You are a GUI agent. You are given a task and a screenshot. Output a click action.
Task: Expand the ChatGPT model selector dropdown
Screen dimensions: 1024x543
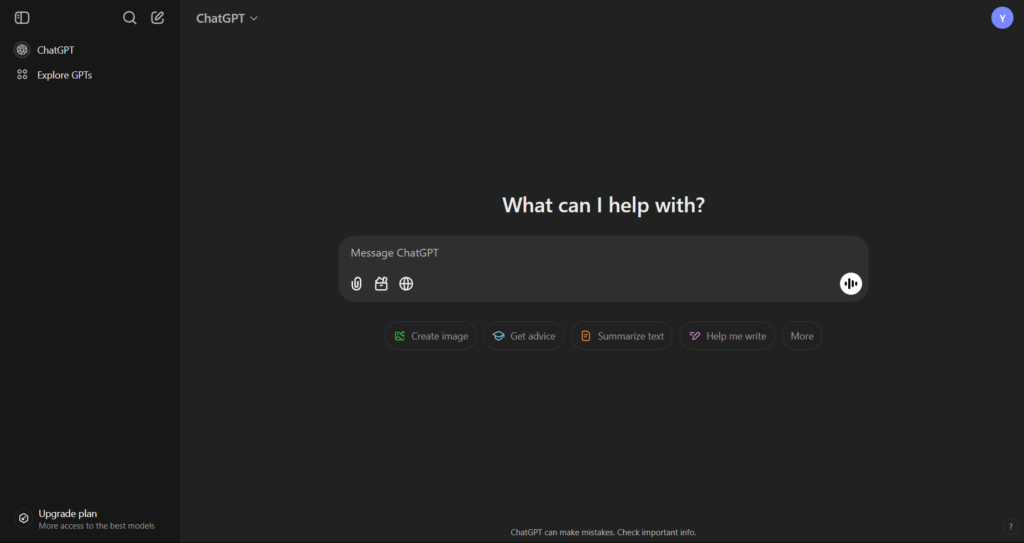click(x=227, y=18)
